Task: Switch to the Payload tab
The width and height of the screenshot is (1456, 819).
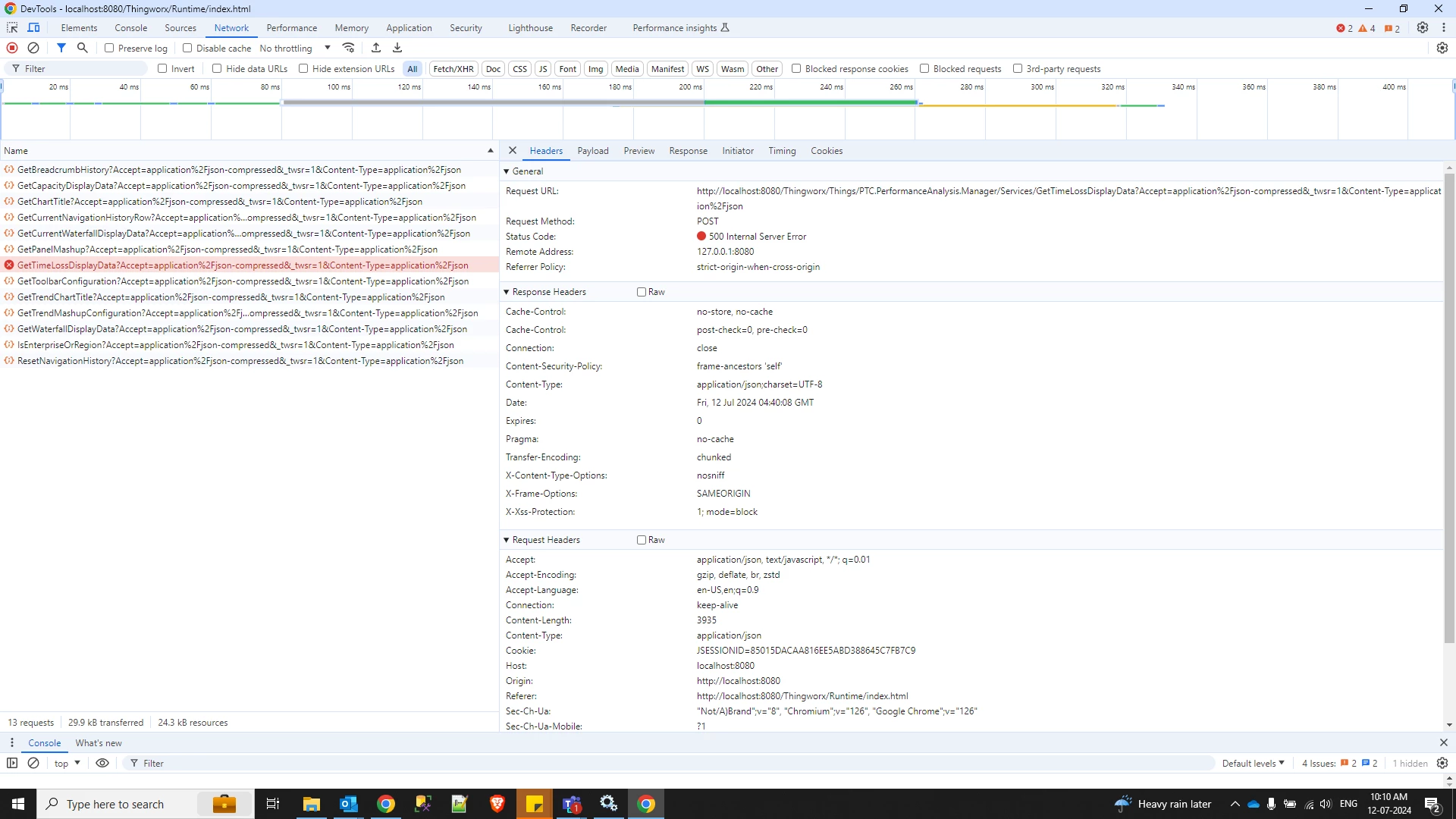Action: pyautogui.click(x=592, y=151)
